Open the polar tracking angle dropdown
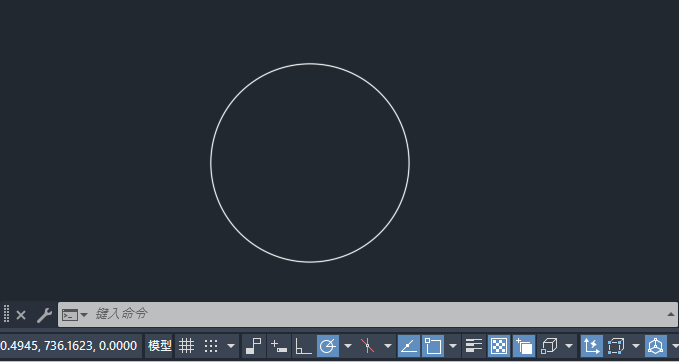Screen dimensions: 679x362 coord(347,346)
